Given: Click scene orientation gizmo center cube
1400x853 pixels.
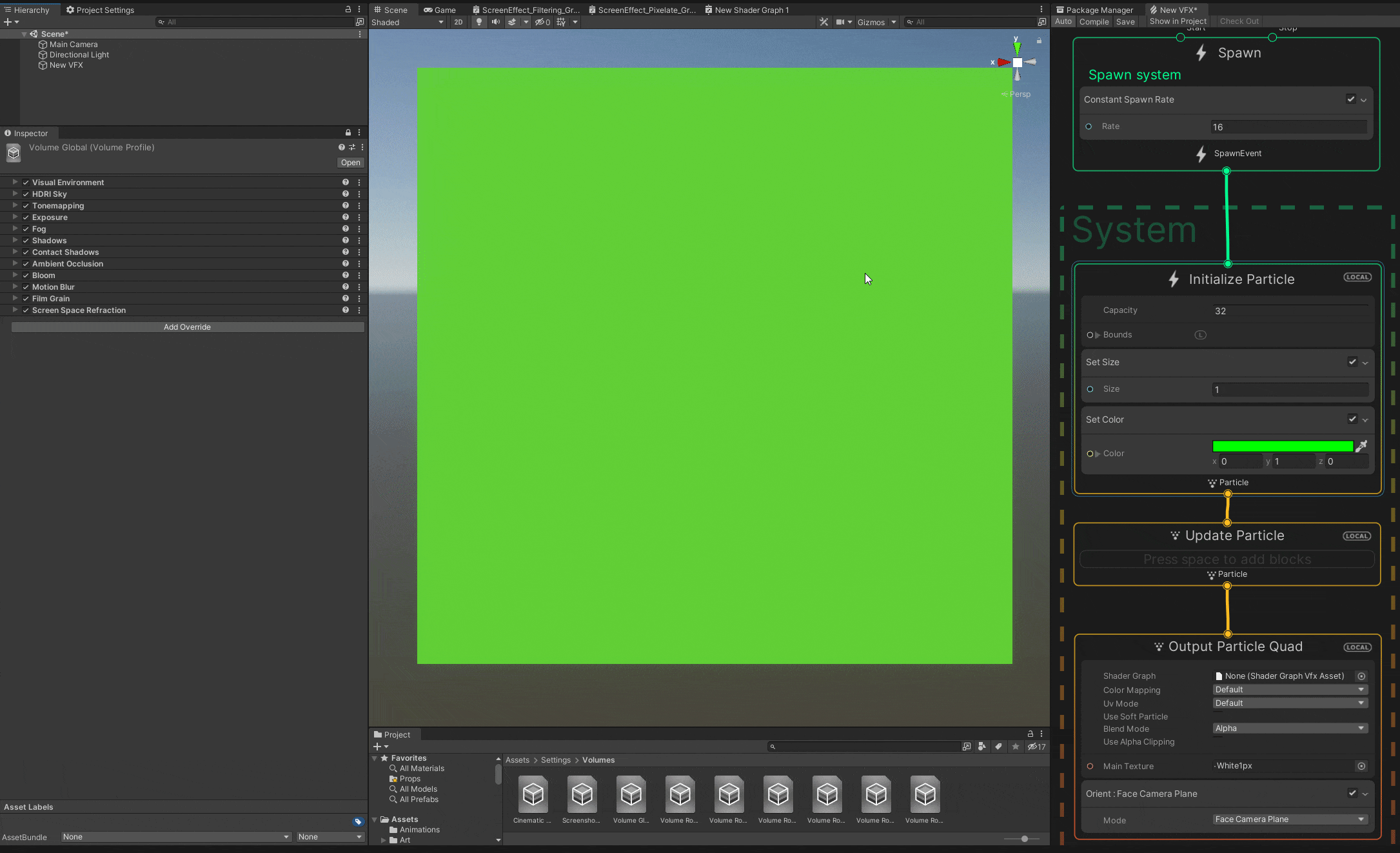Looking at the screenshot, I should [1017, 63].
